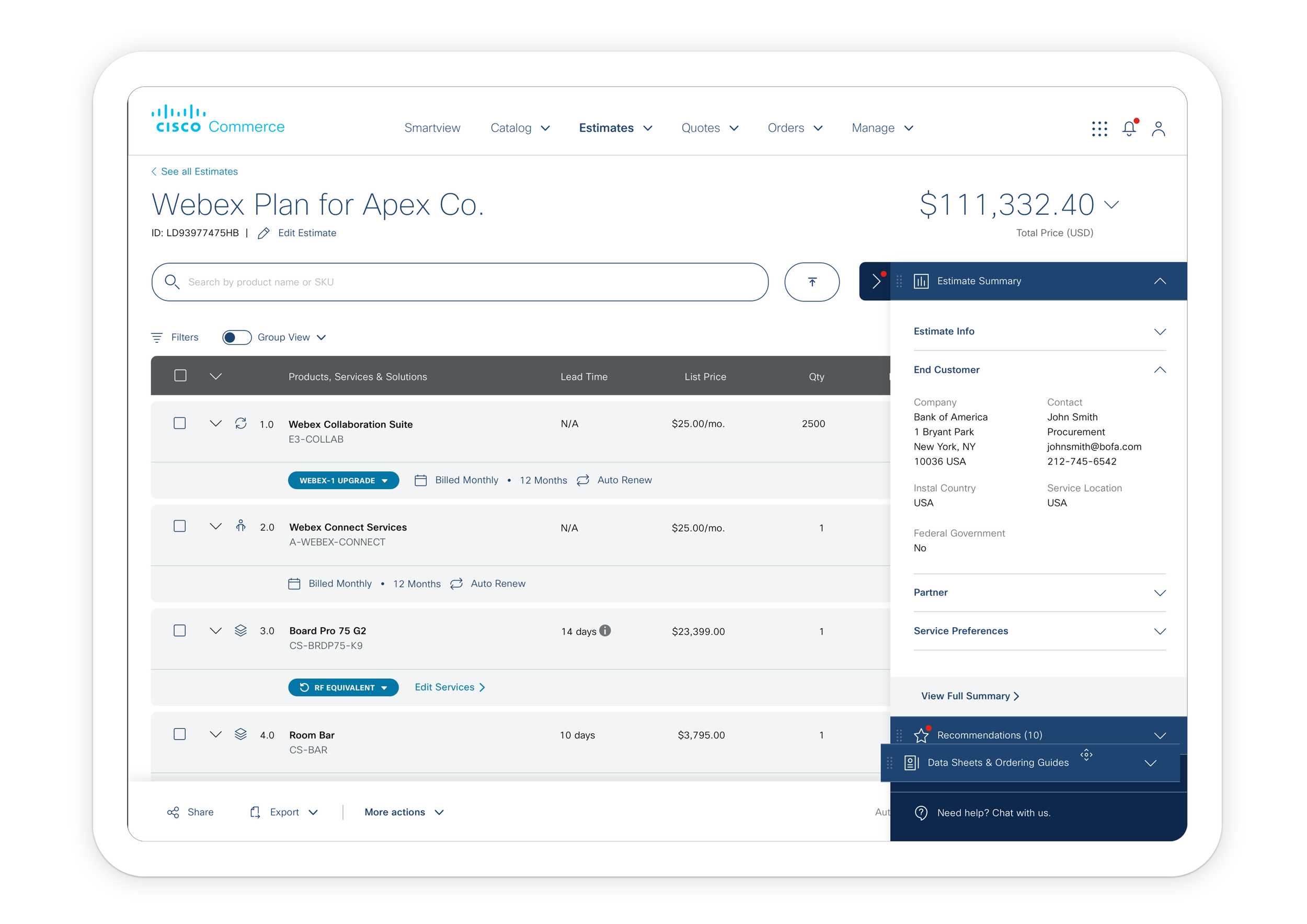Click the Filters icon
Viewport: 1307px width, 924px height.
point(156,338)
